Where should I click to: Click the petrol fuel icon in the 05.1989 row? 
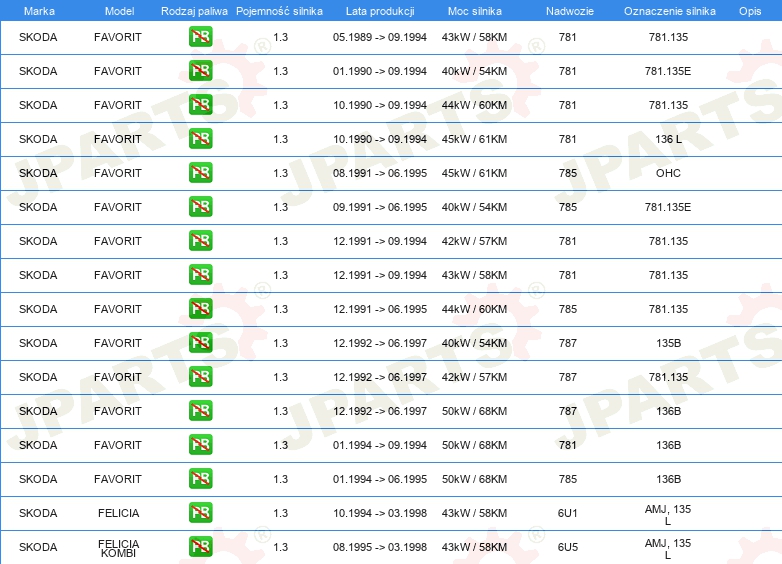point(200,36)
